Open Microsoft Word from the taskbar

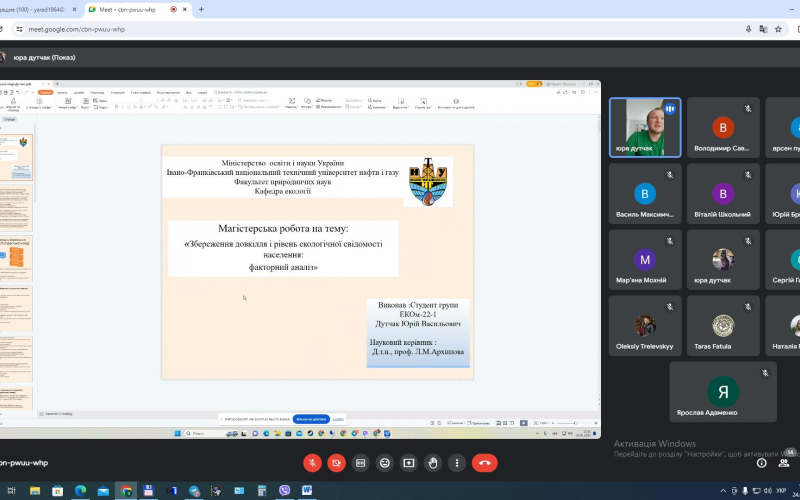[x=307, y=491]
